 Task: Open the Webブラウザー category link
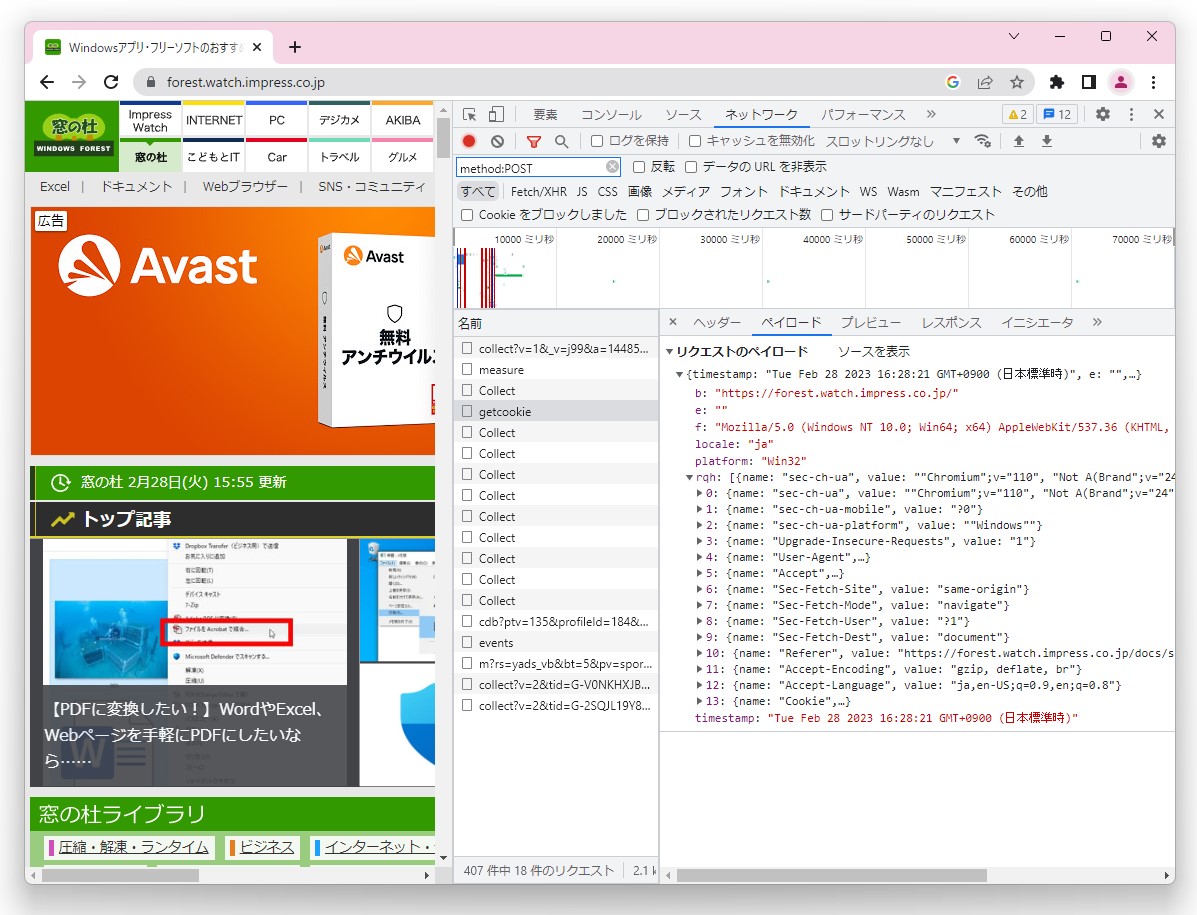[245, 186]
